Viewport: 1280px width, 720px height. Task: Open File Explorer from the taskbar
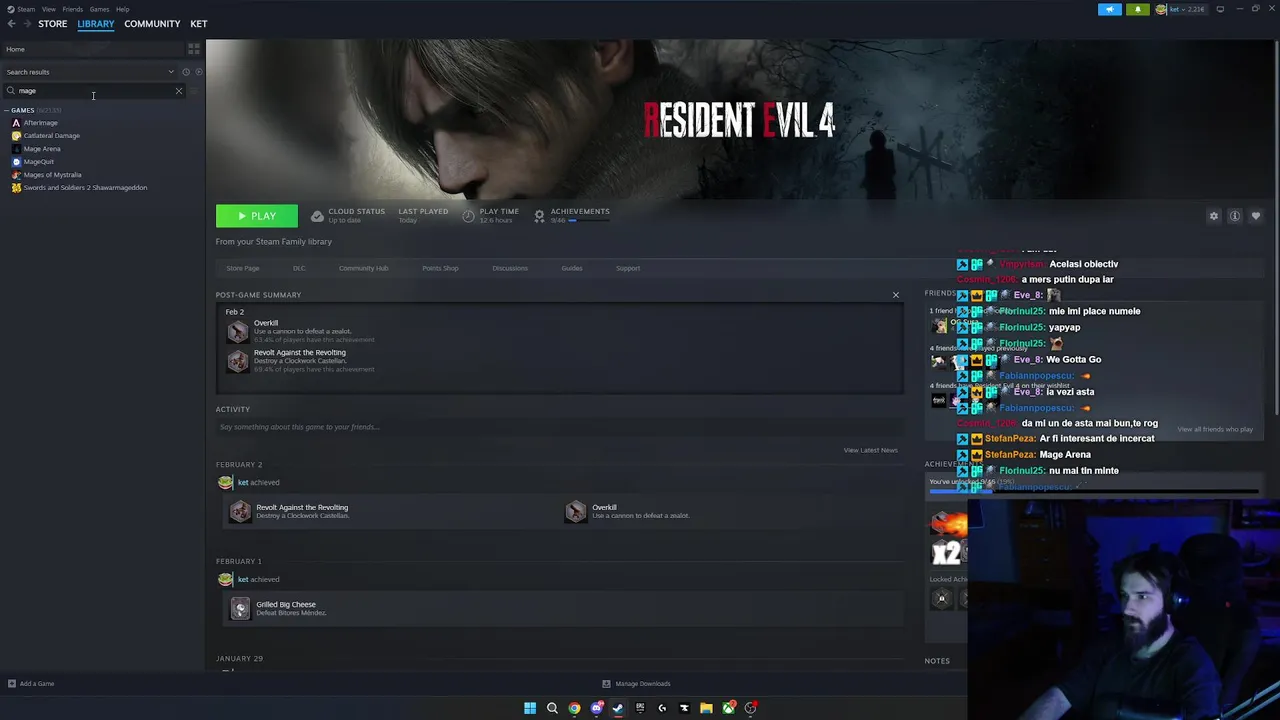pos(706,708)
